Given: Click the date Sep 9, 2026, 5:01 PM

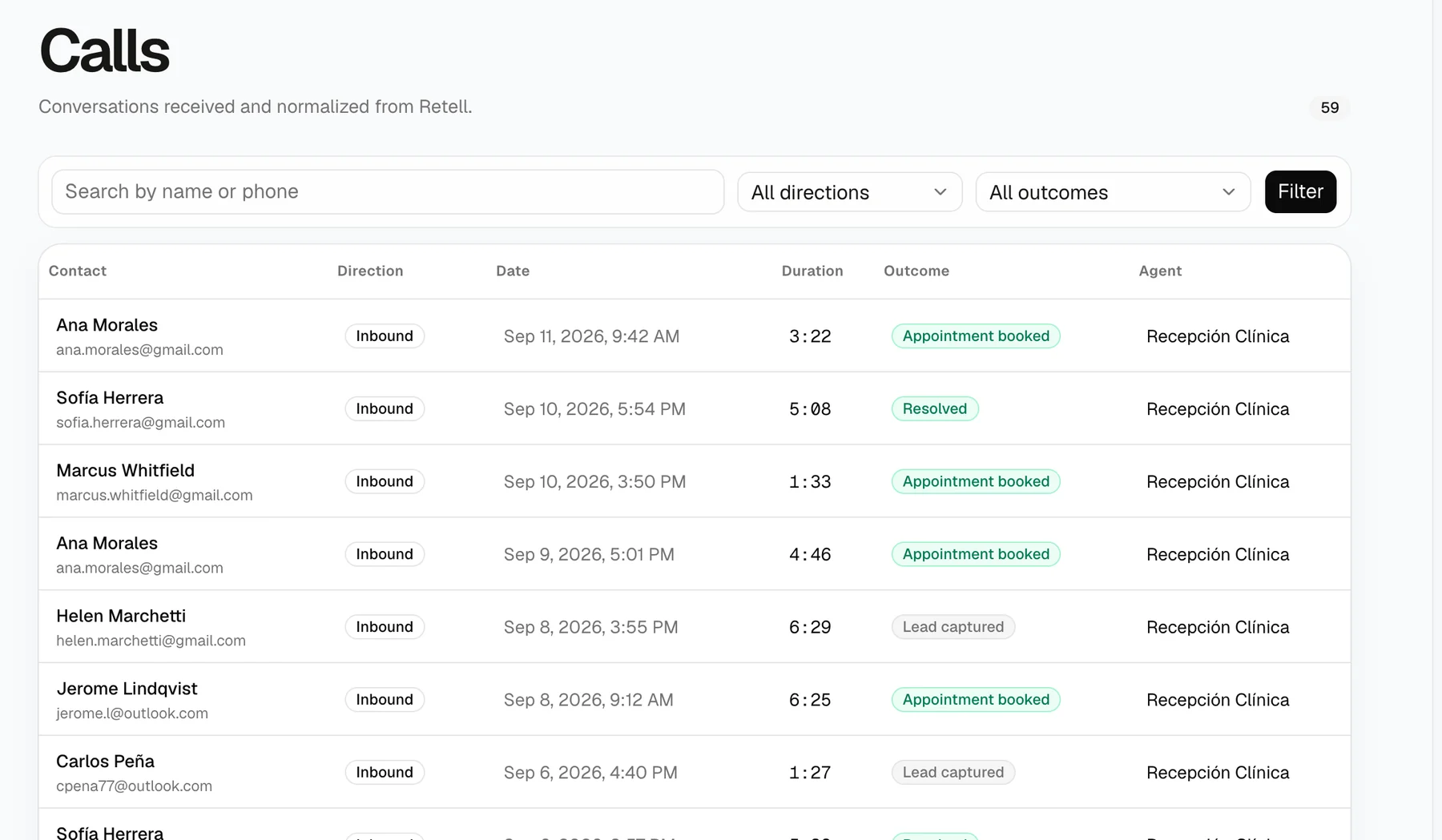Looking at the screenshot, I should pyautogui.click(x=589, y=555).
